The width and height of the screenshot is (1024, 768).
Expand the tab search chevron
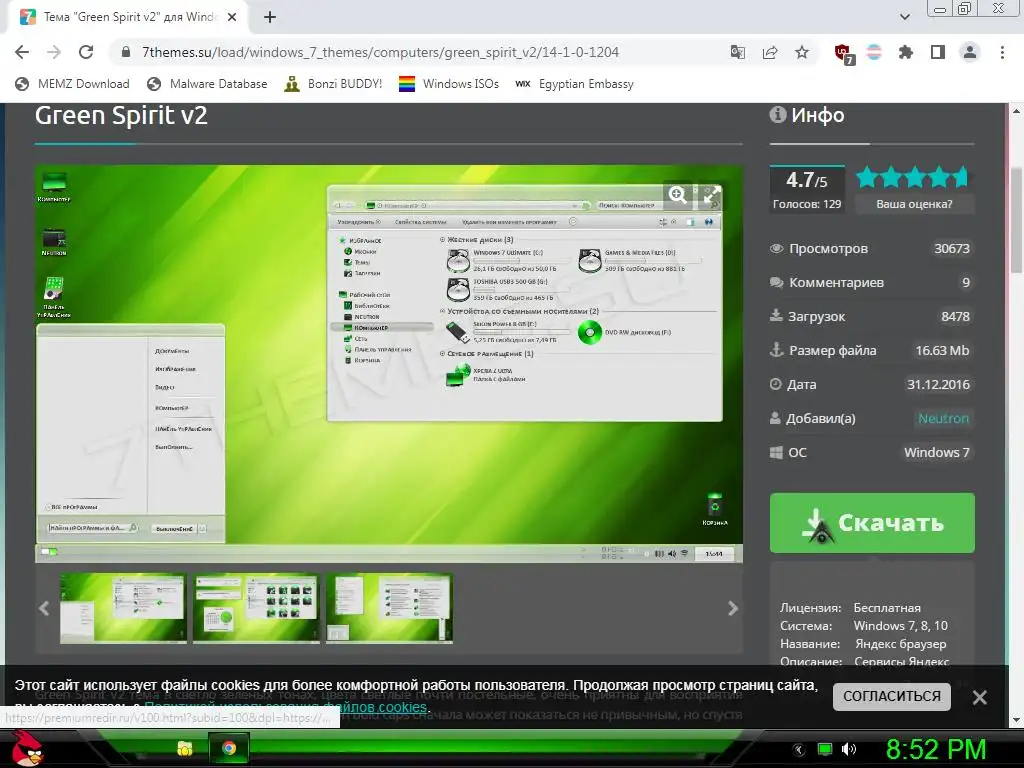point(904,17)
